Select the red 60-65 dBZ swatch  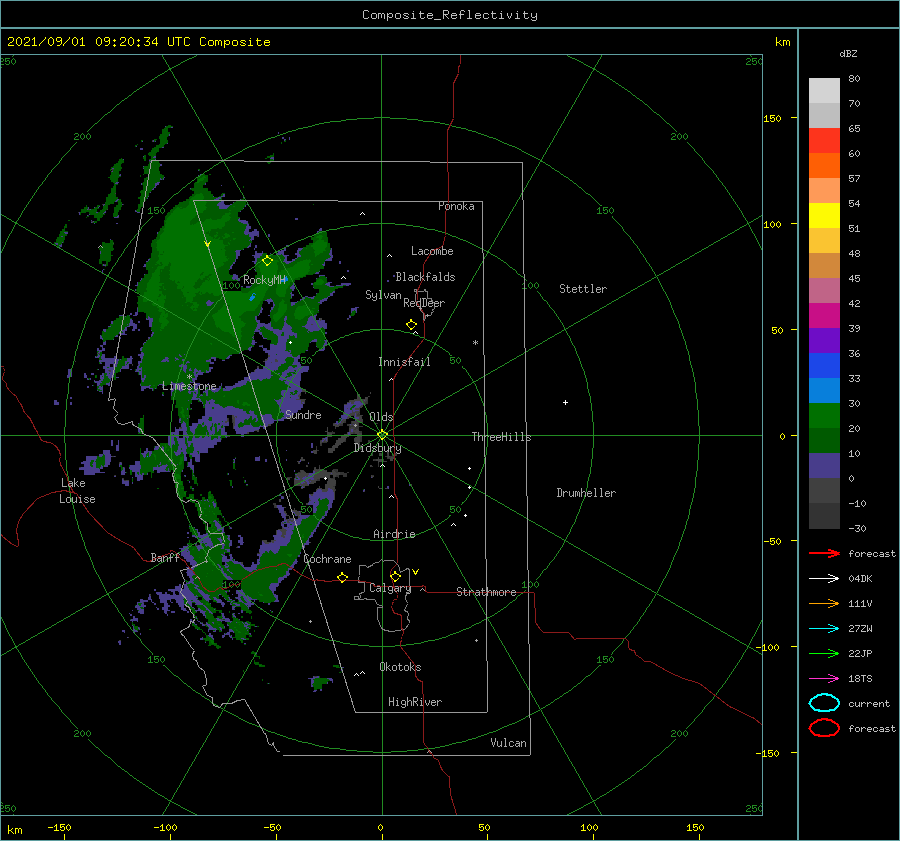(824, 141)
